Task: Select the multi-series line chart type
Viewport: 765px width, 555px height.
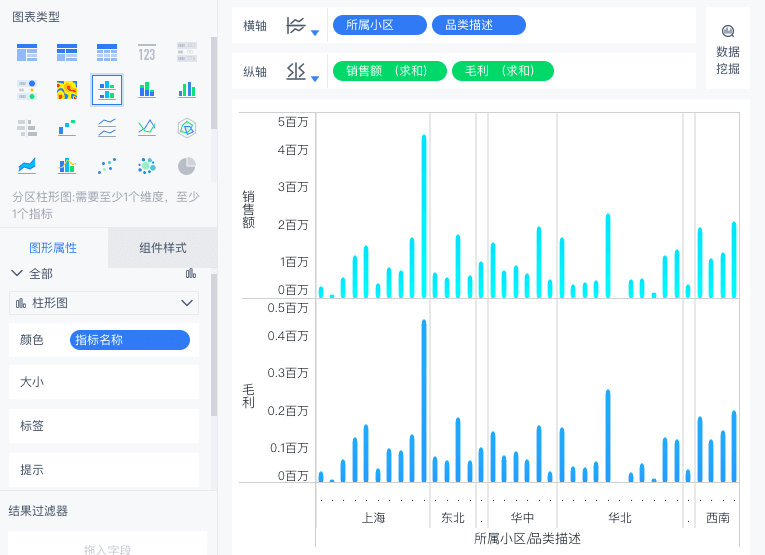Action: [147, 128]
